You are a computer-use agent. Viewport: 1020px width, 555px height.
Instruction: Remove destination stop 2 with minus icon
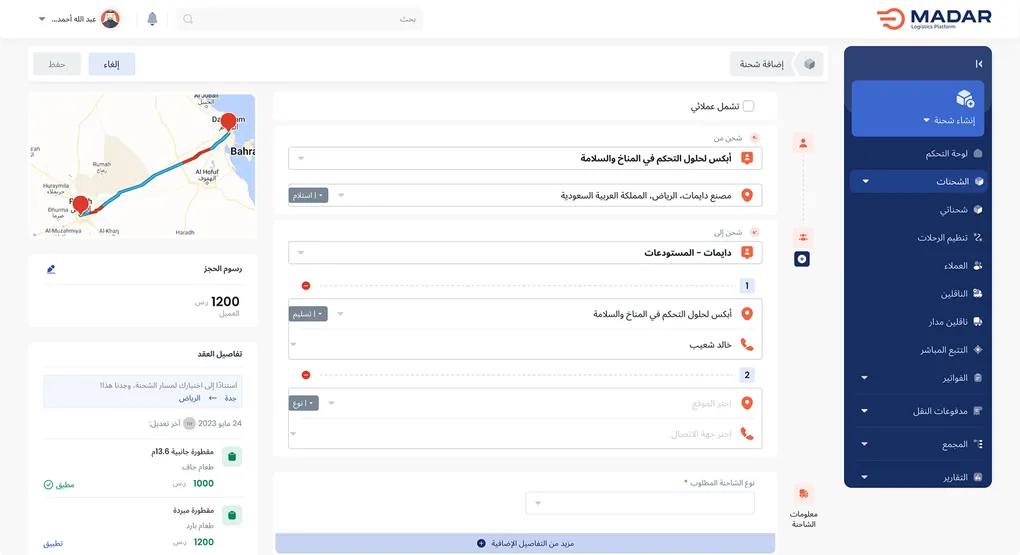pyautogui.click(x=306, y=375)
